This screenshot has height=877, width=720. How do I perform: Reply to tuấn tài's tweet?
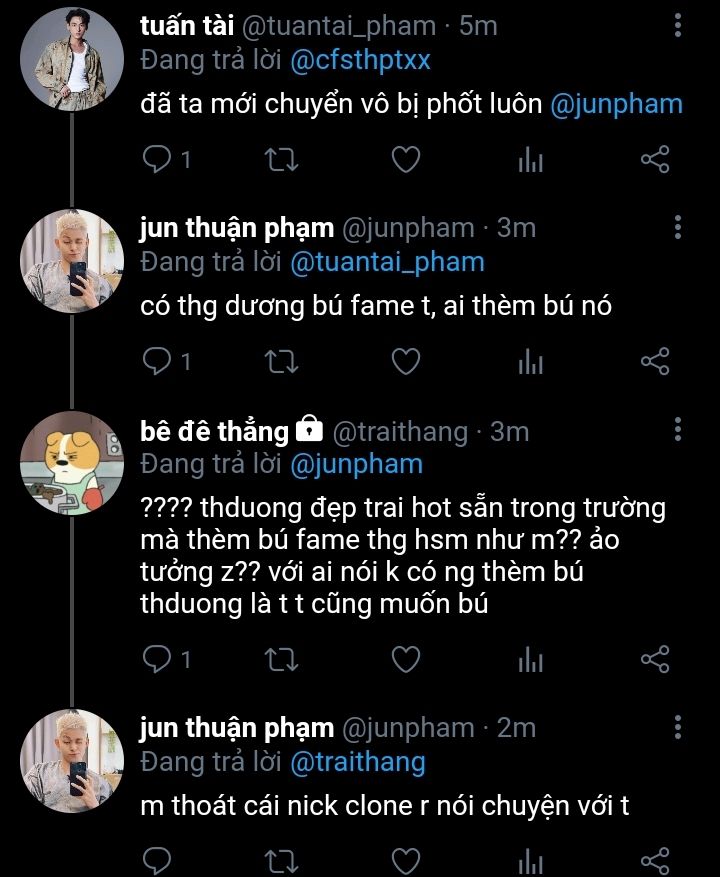tap(156, 159)
